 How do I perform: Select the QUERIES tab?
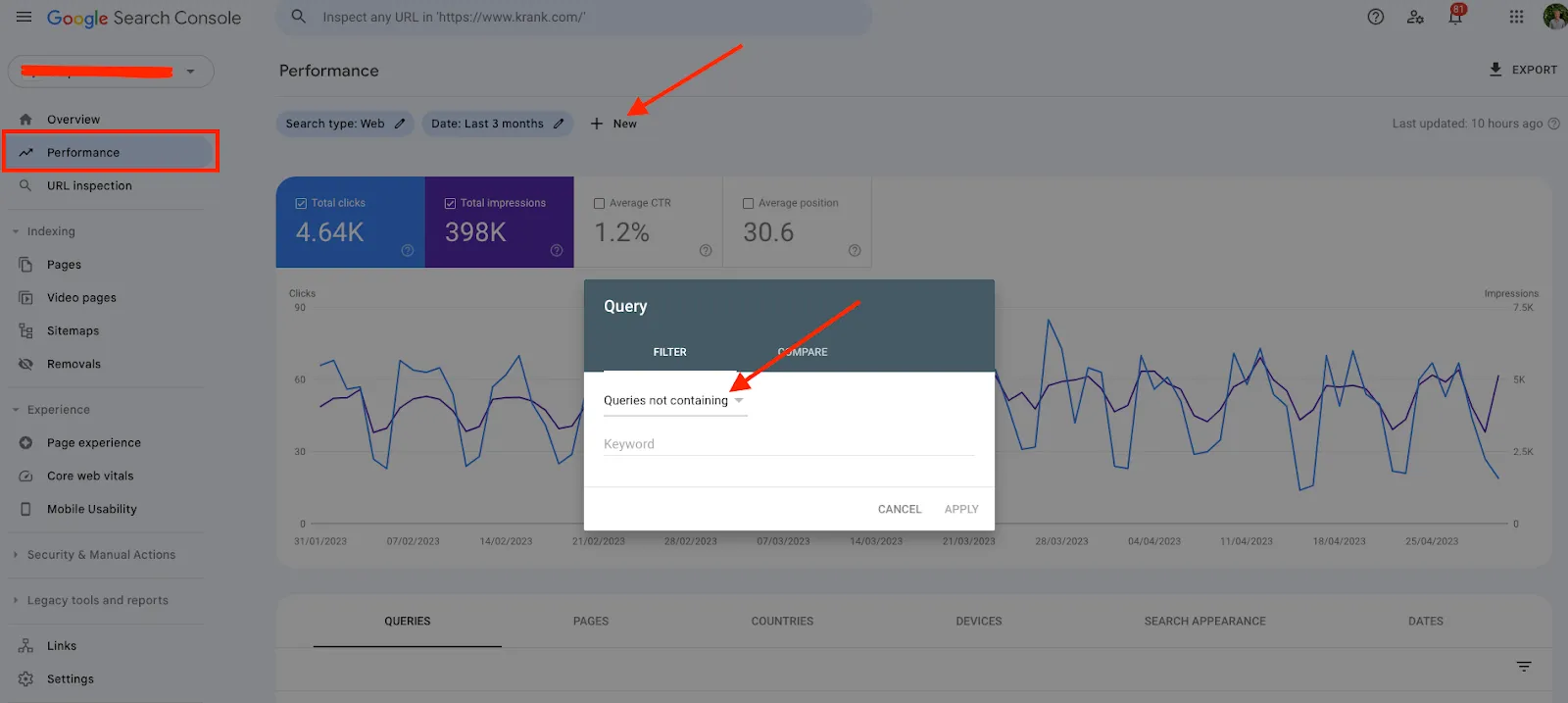pyautogui.click(x=408, y=622)
